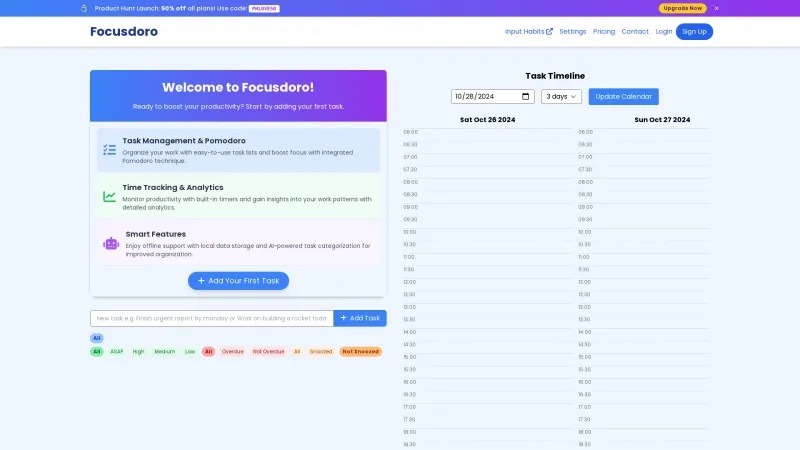This screenshot has width=800, height=450.
Task: Click the robot icon for Smart Features
Action: 111,243
